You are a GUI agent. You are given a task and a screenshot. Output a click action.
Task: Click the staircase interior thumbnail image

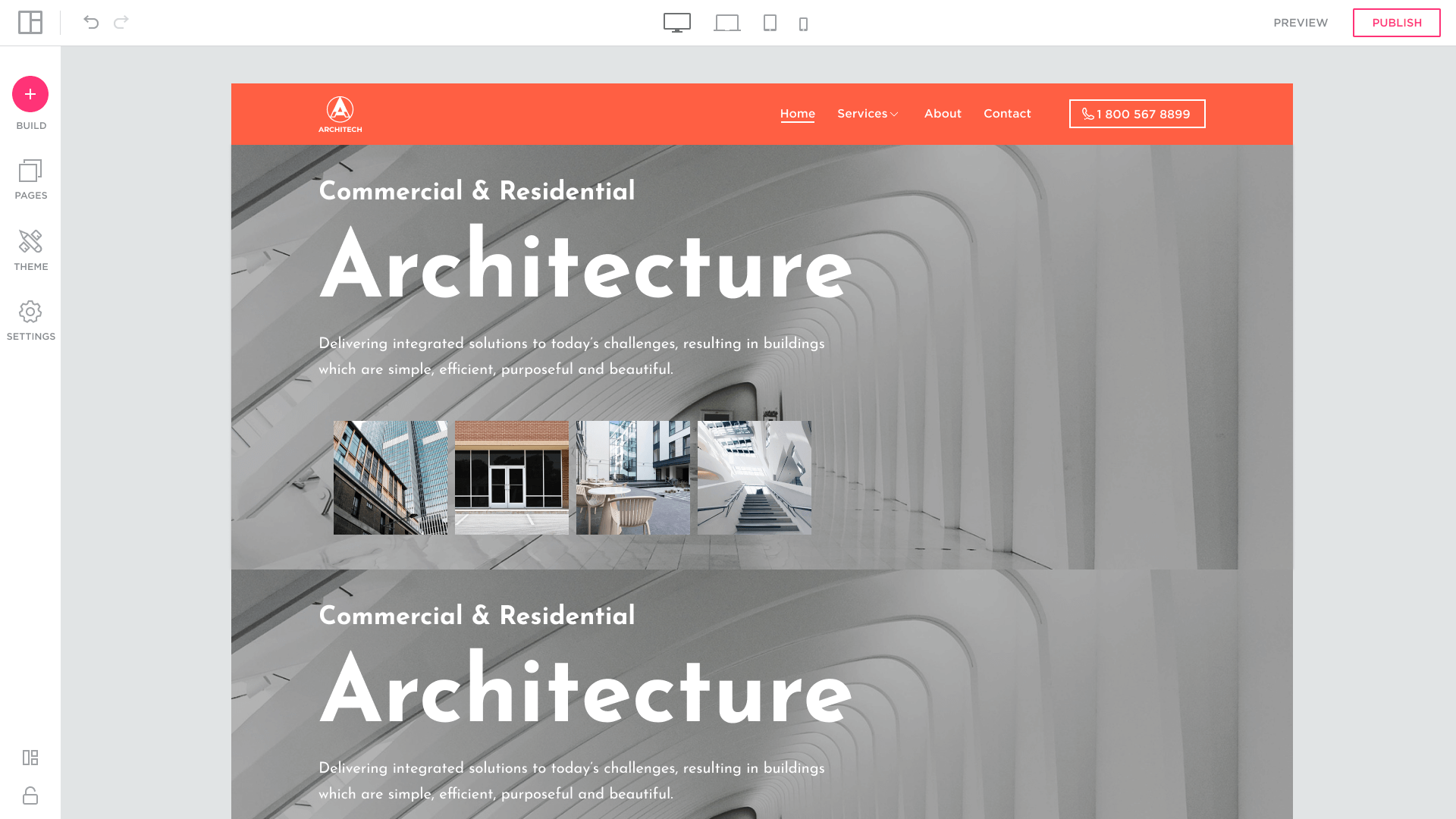coord(754,478)
